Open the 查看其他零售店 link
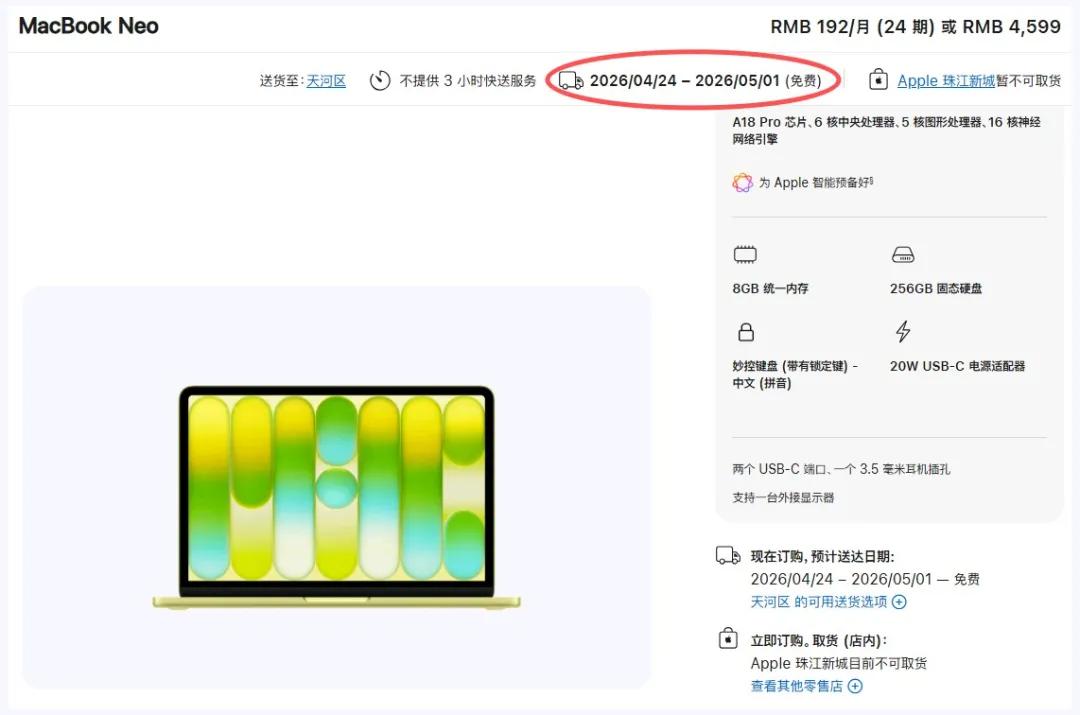Screen dimensions: 1080x715 click(796, 686)
